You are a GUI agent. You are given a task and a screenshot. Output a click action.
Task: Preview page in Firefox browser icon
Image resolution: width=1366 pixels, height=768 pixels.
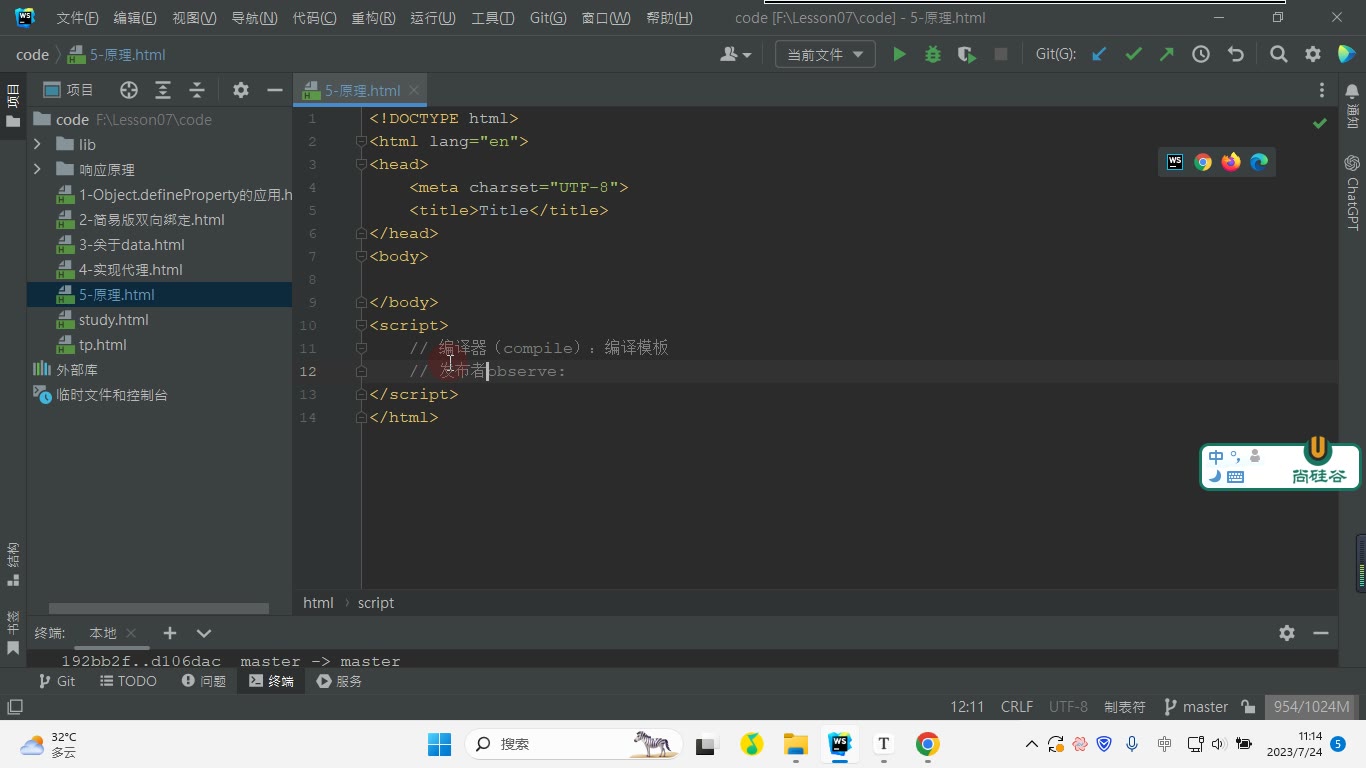tap(1231, 162)
